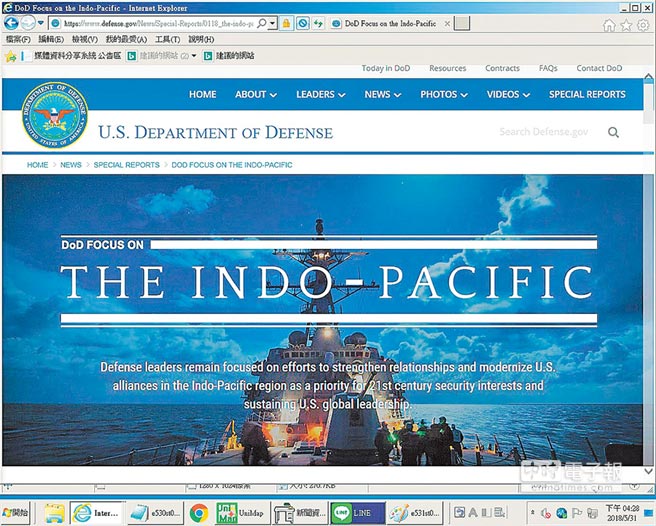Viewport: 656px width, 526px height.
Task: Open the 檔案(F) menu
Action: 18,39
